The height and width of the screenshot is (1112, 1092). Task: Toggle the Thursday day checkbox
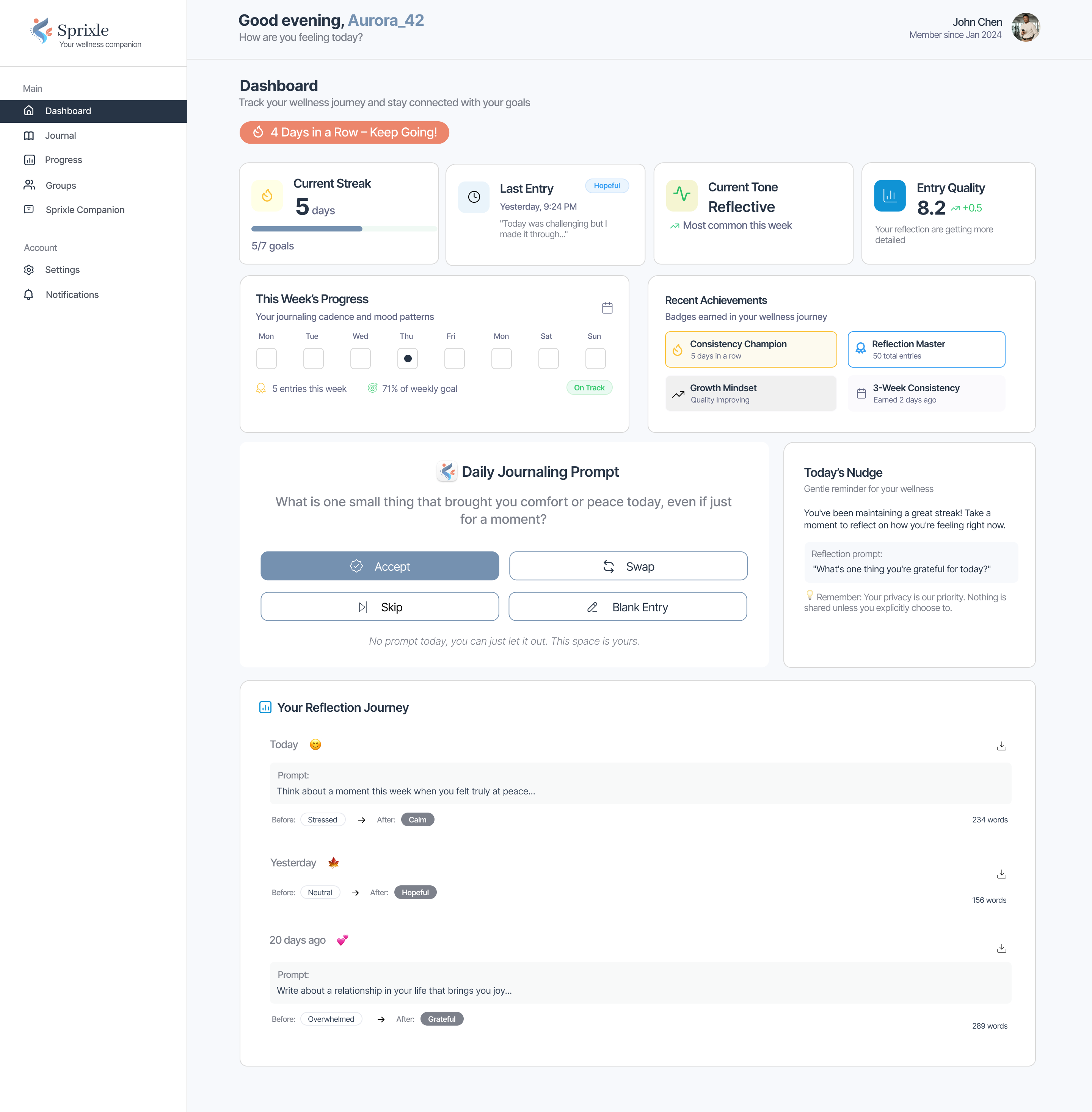(x=407, y=358)
